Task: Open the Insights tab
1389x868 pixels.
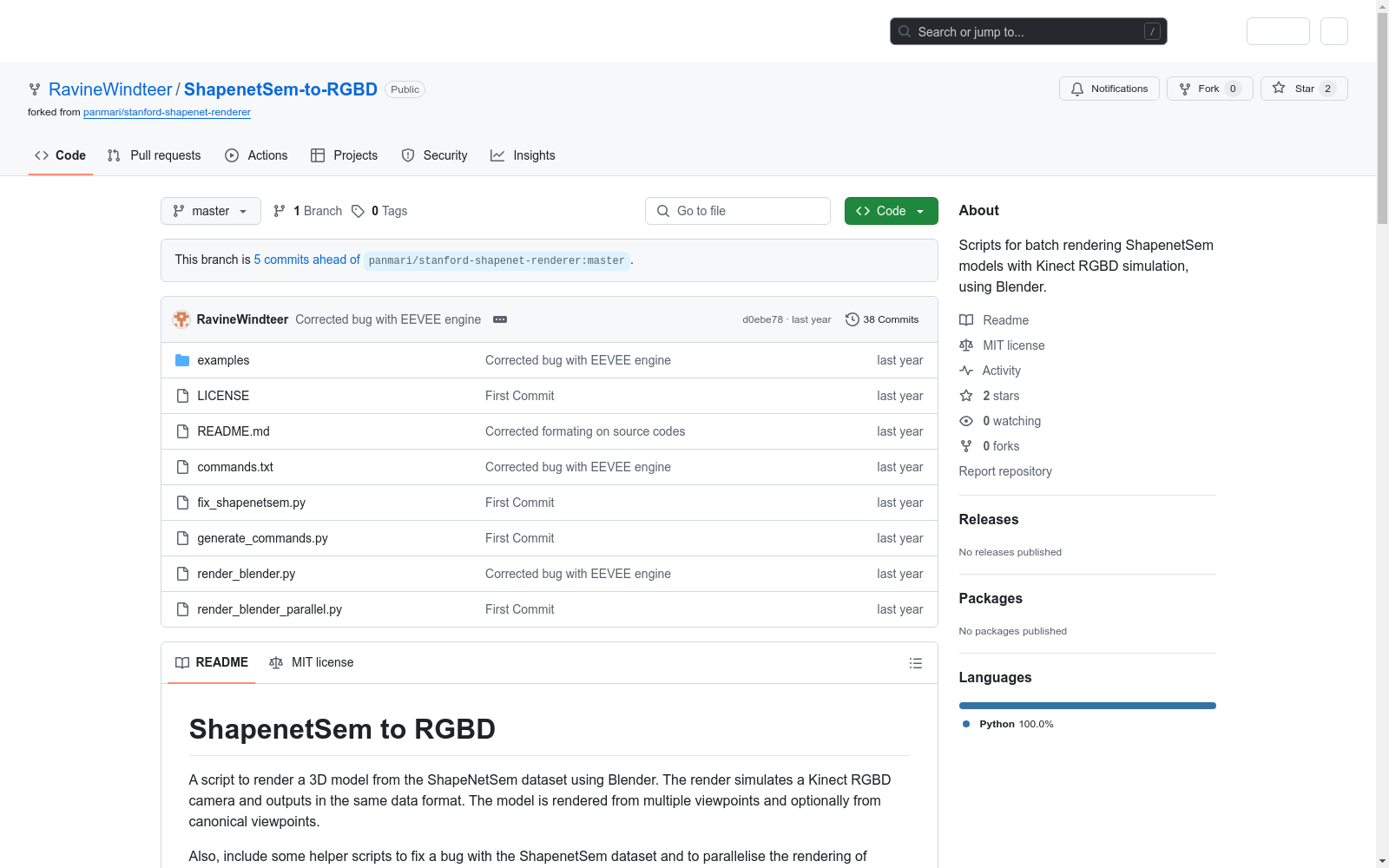Action: click(x=523, y=155)
